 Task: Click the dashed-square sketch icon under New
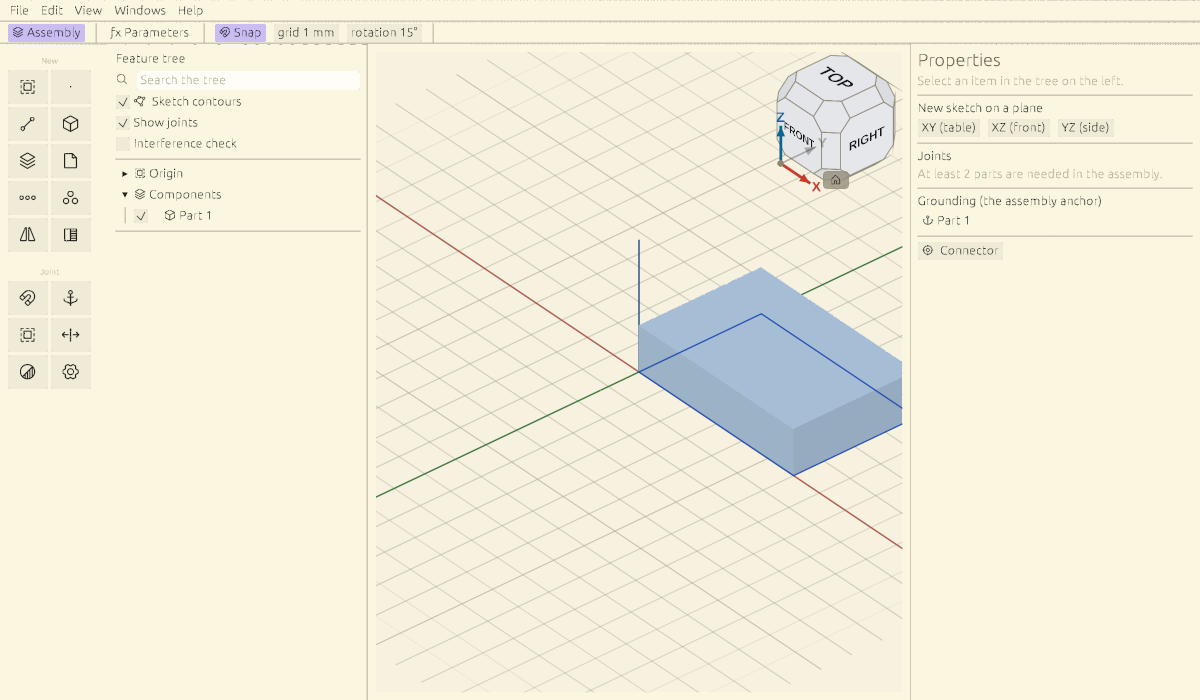pyautogui.click(x=28, y=87)
